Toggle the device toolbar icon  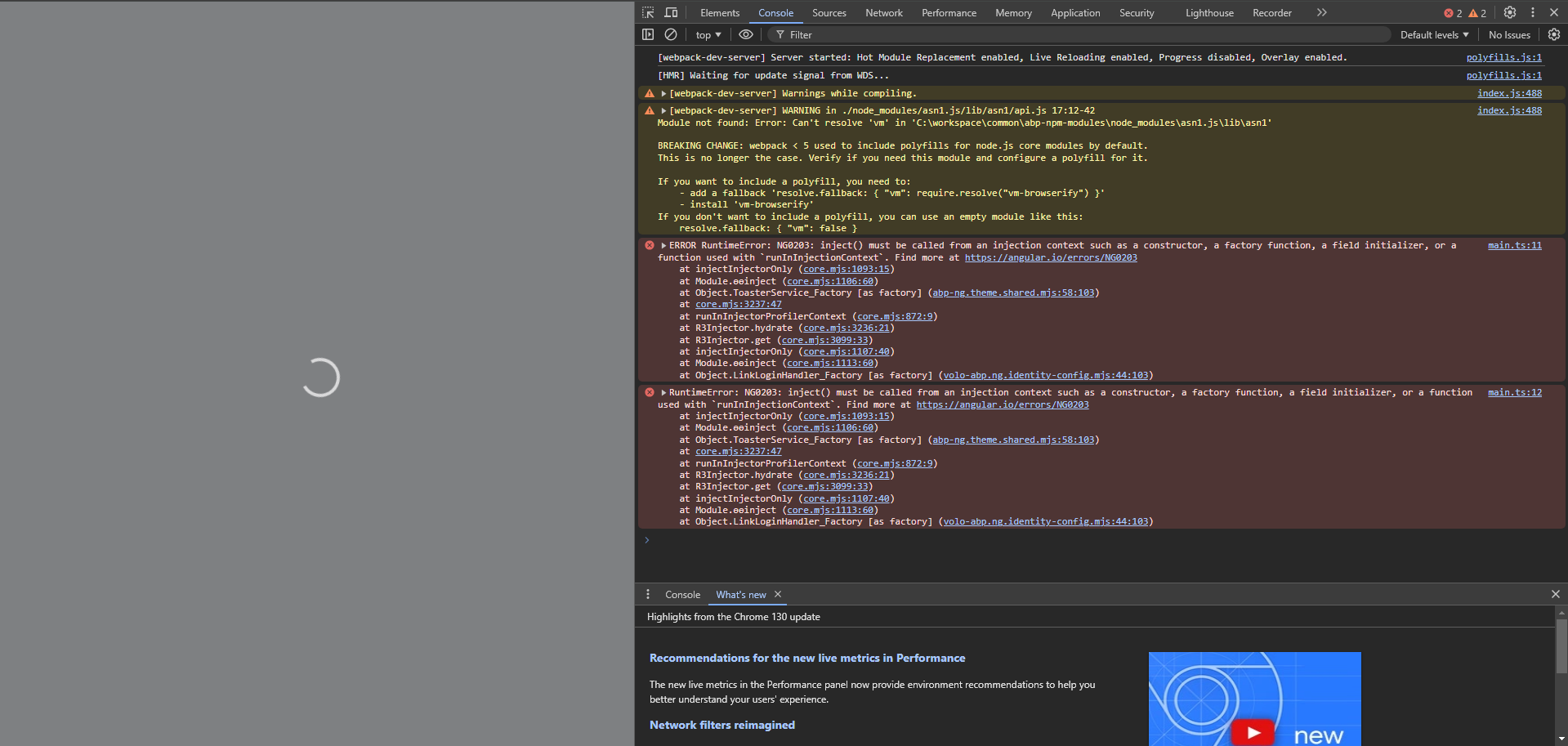click(671, 12)
